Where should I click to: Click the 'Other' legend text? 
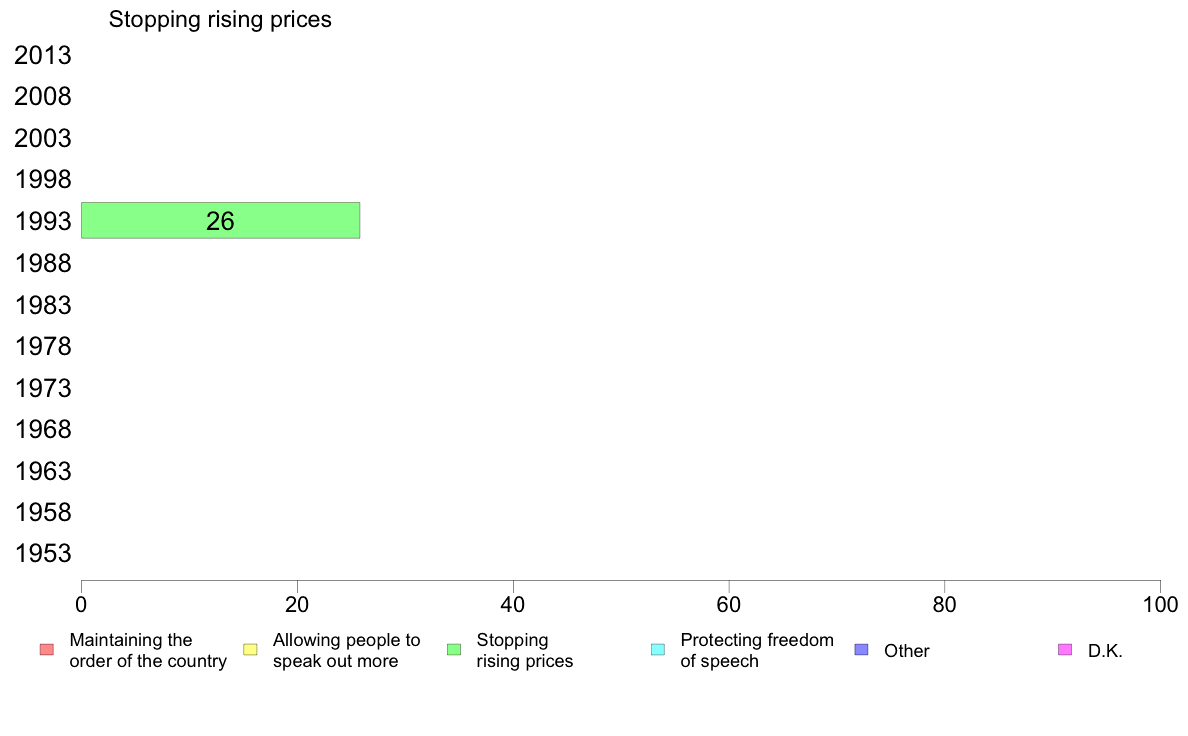tap(906, 651)
